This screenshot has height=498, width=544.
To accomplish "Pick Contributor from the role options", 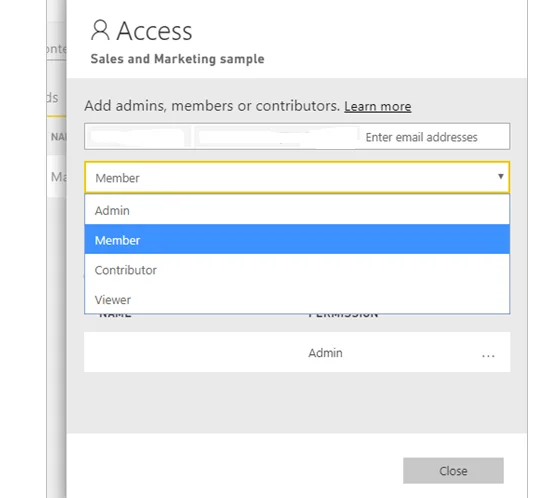I will pos(297,269).
